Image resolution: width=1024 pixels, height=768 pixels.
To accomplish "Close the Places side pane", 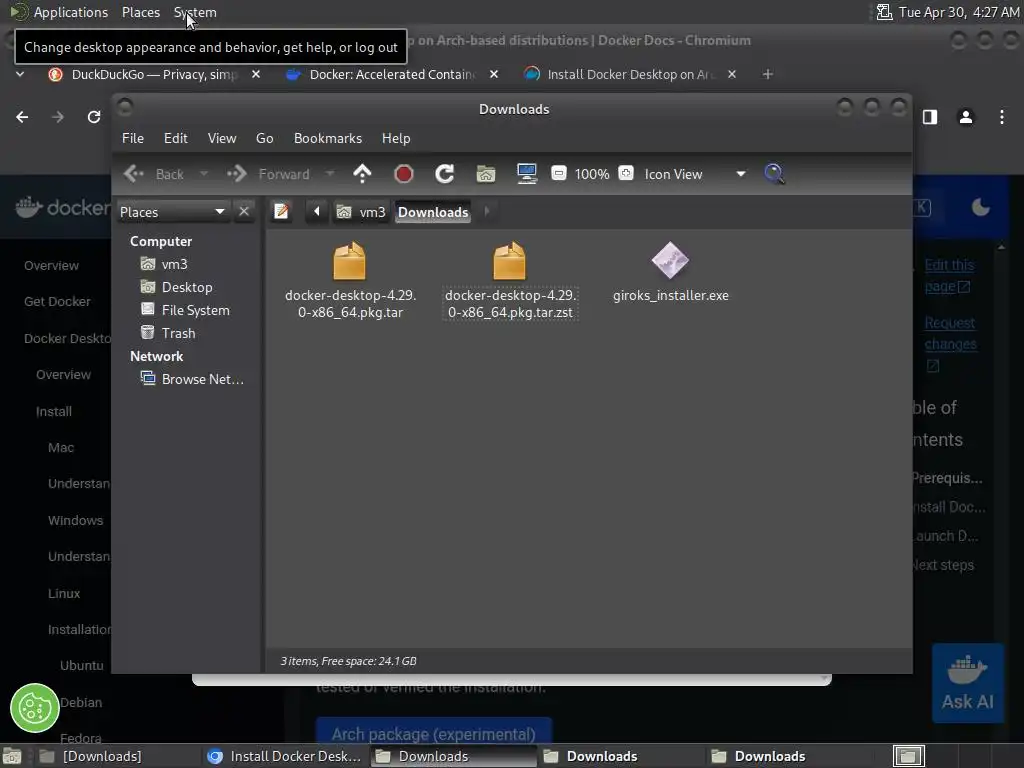I will pos(244,212).
